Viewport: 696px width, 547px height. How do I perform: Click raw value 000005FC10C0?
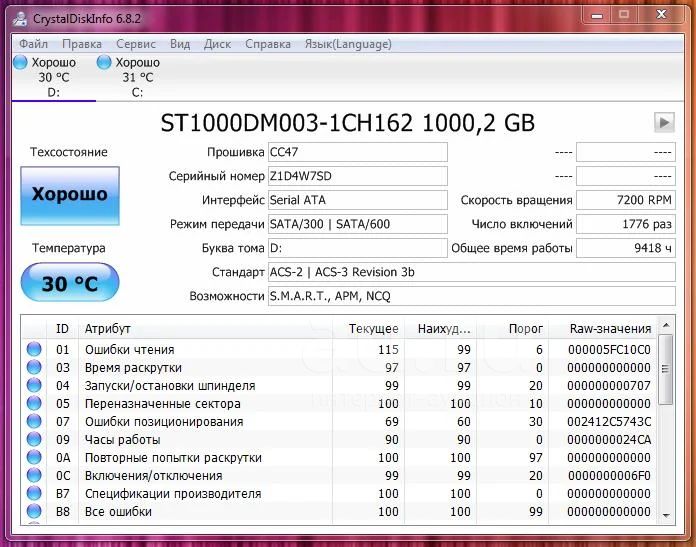click(x=609, y=349)
